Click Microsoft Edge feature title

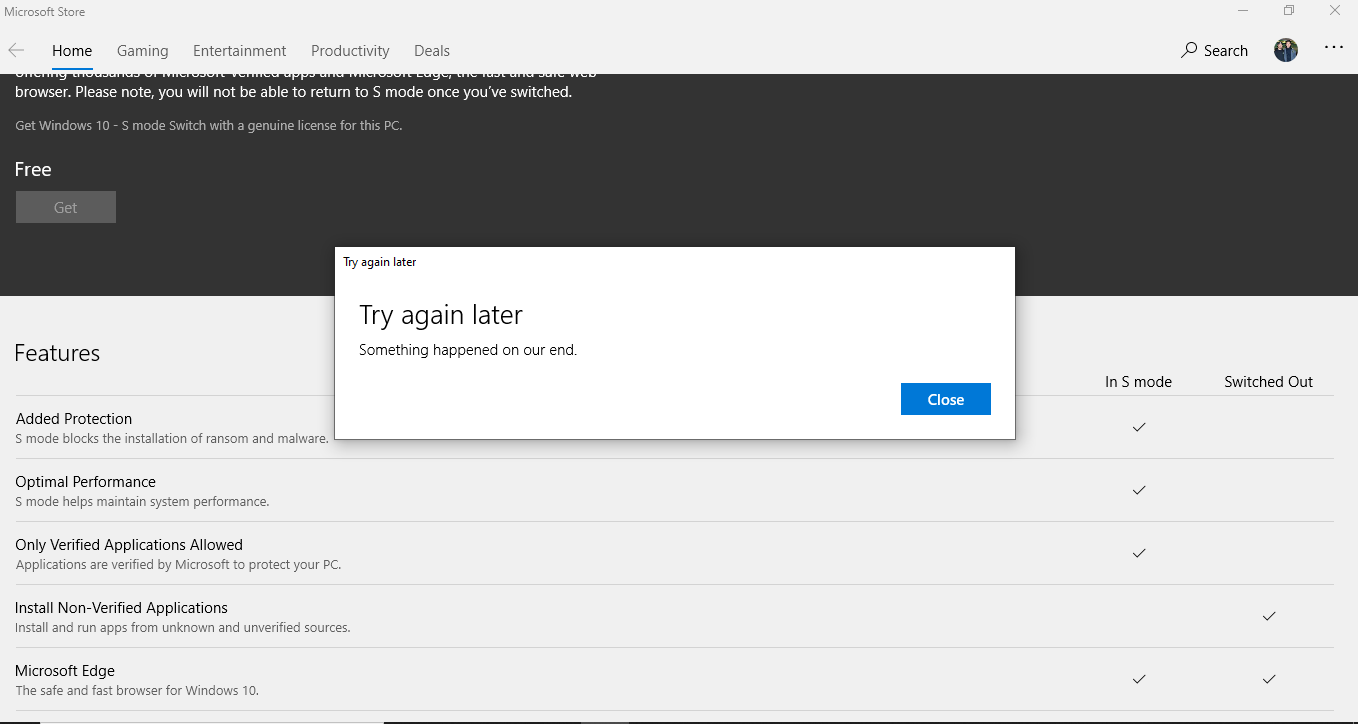65,671
